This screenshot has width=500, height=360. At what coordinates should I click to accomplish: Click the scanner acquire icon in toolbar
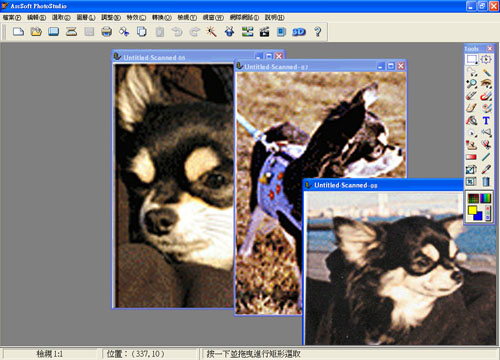tap(71, 32)
